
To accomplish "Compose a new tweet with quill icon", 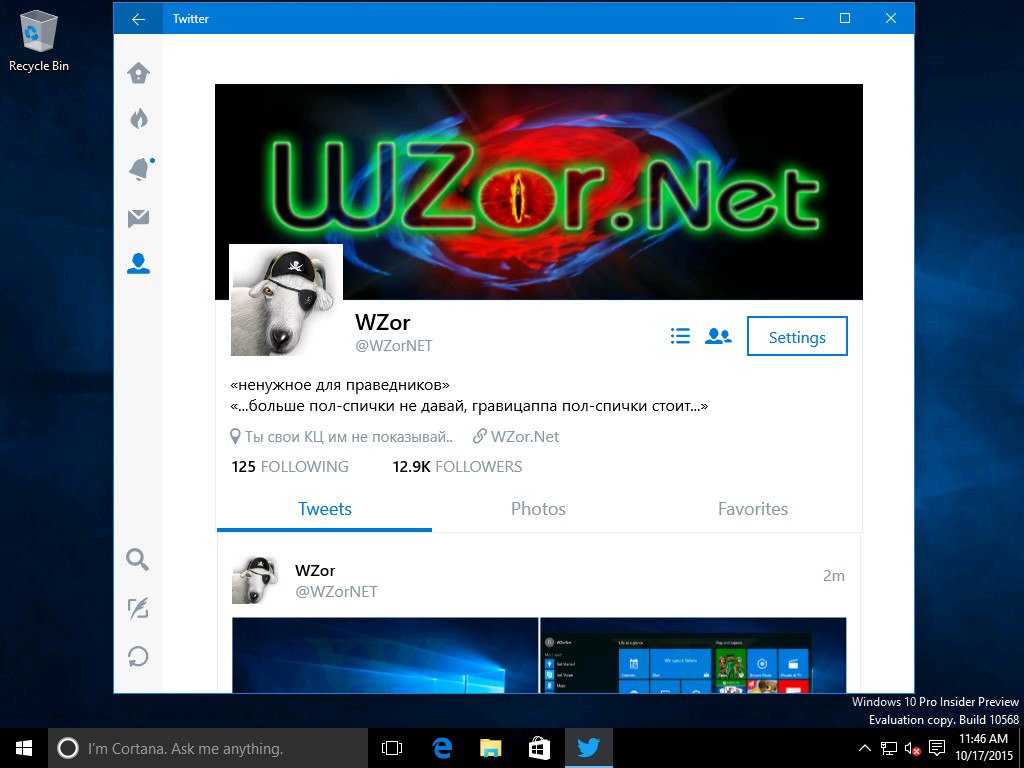I will 138,608.
